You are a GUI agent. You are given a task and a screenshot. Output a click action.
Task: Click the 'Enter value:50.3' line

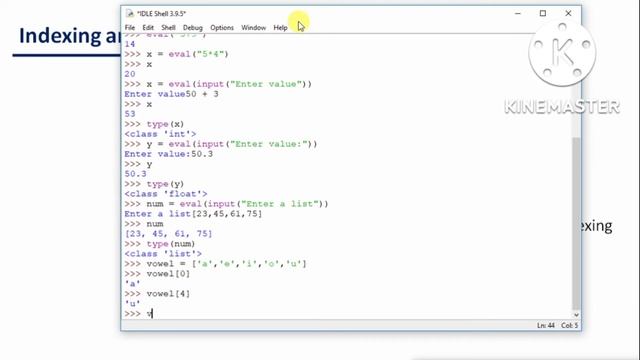coord(169,154)
